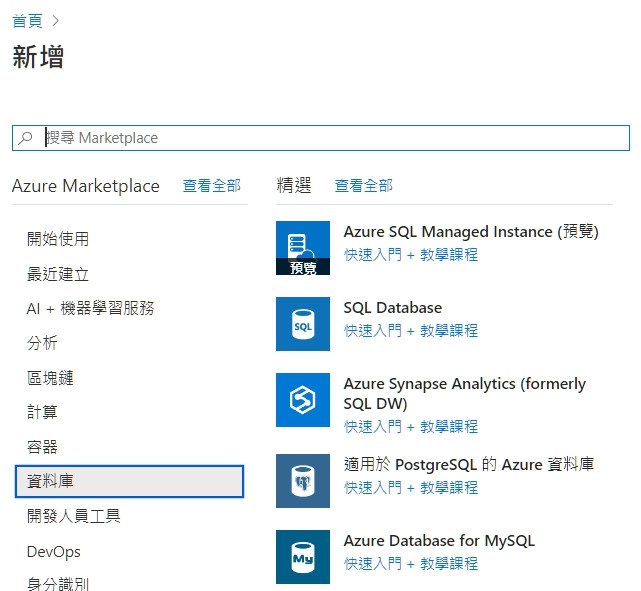The image size is (641, 591).
Task: Open 查看全部 next to Azure Marketplace
Action: pyautogui.click(x=211, y=186)
